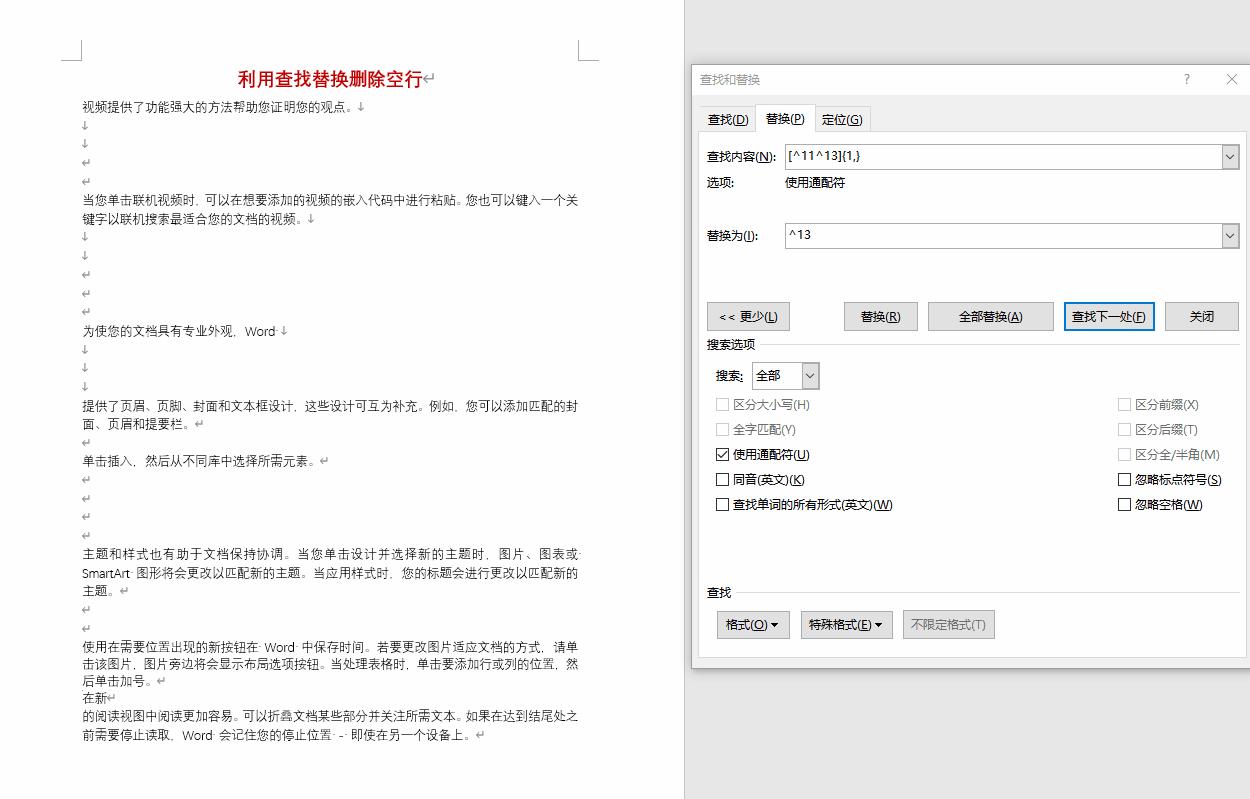Check the 忽略空格 checkbox

(x=1124, y=504)
